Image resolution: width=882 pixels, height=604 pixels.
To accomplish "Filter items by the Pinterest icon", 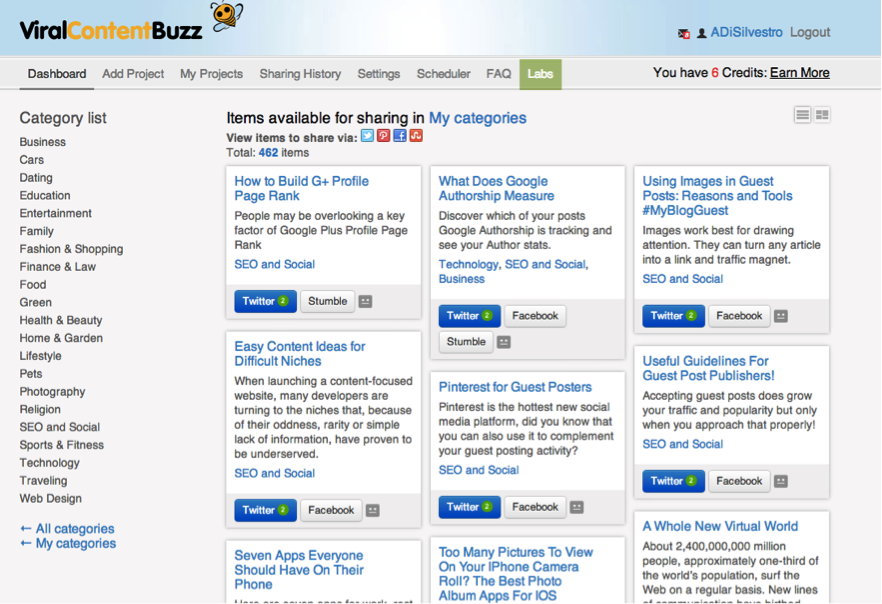I will pos(383,136).
